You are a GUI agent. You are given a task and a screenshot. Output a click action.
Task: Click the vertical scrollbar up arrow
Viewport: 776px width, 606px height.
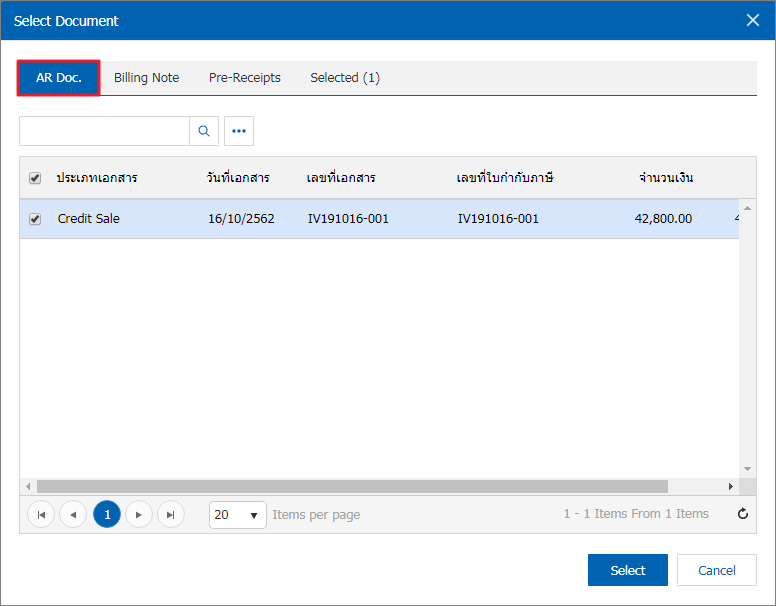pos(747,208)
